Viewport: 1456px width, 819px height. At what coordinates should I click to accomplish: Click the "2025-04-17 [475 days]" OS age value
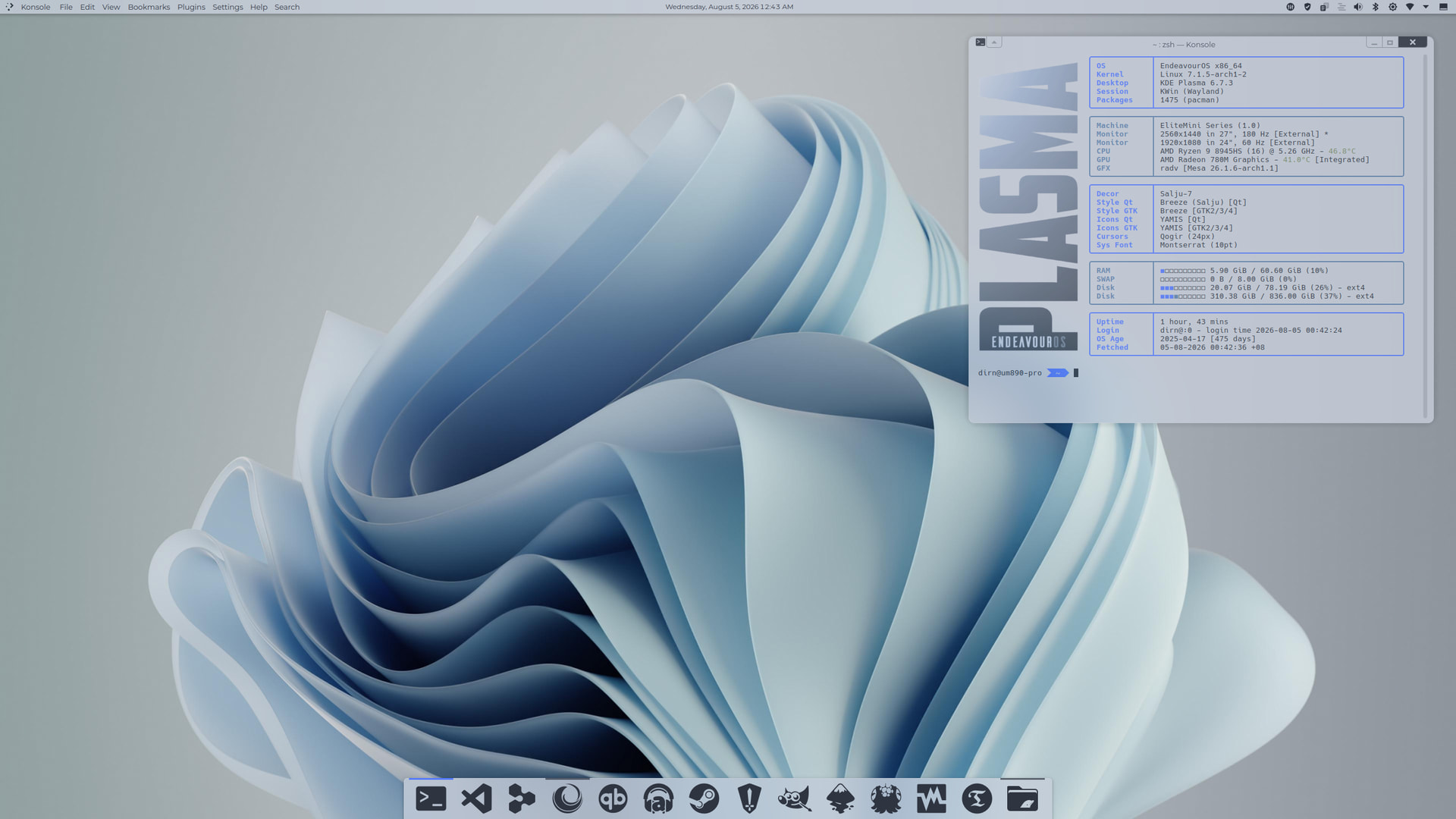click(1207, 339)
